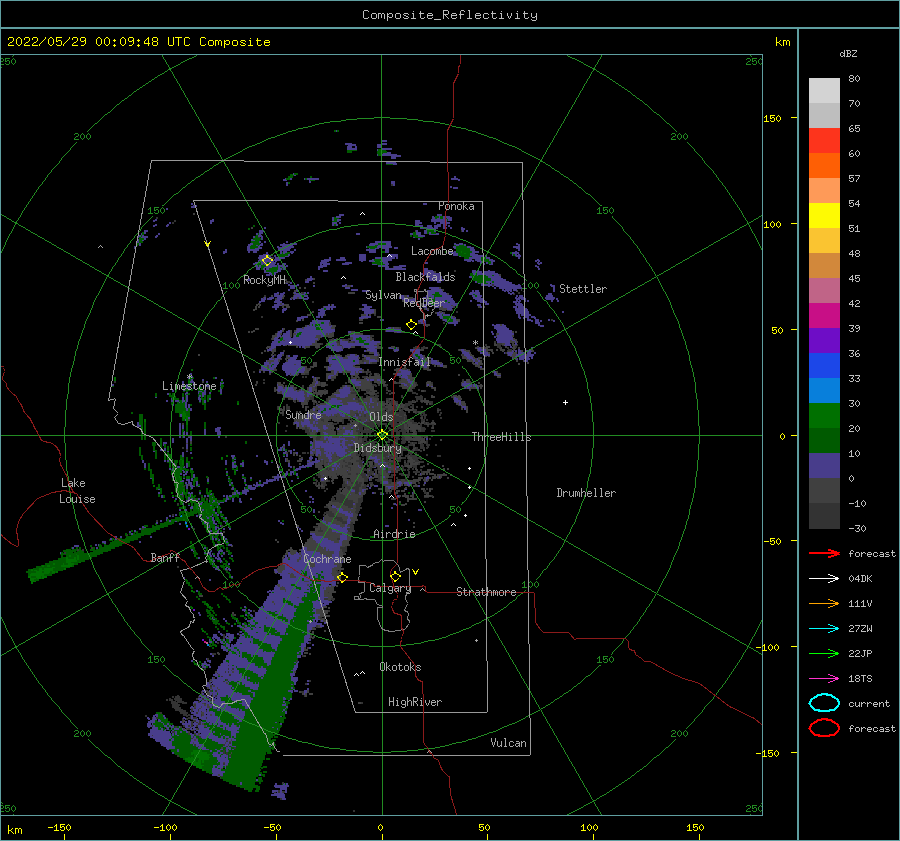This screenshot has height=841, width=900.
Task: Select the orange 60-57 dBZ swatch
Action: (x=824, y=166)
